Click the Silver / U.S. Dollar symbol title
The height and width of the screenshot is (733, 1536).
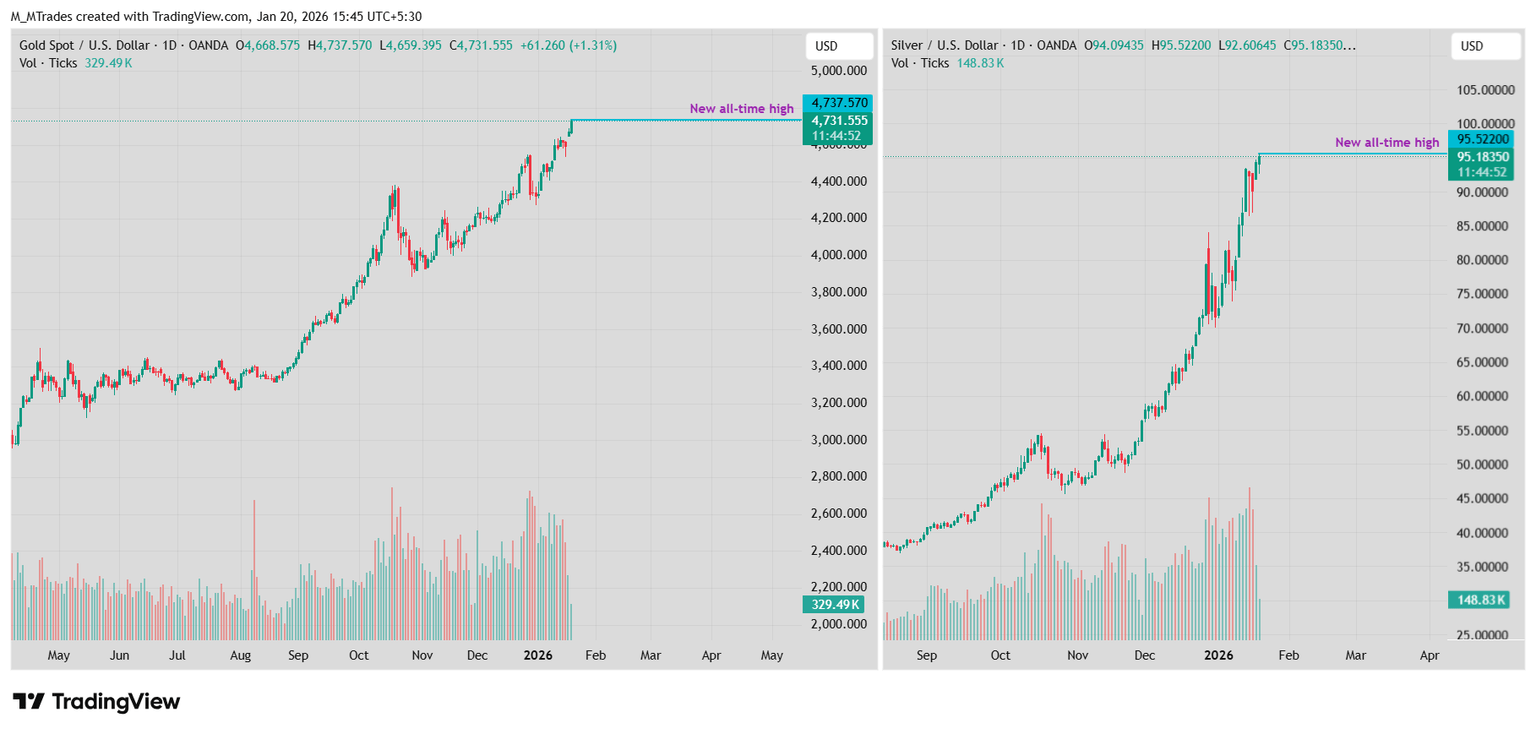click(x=944, y=45)
